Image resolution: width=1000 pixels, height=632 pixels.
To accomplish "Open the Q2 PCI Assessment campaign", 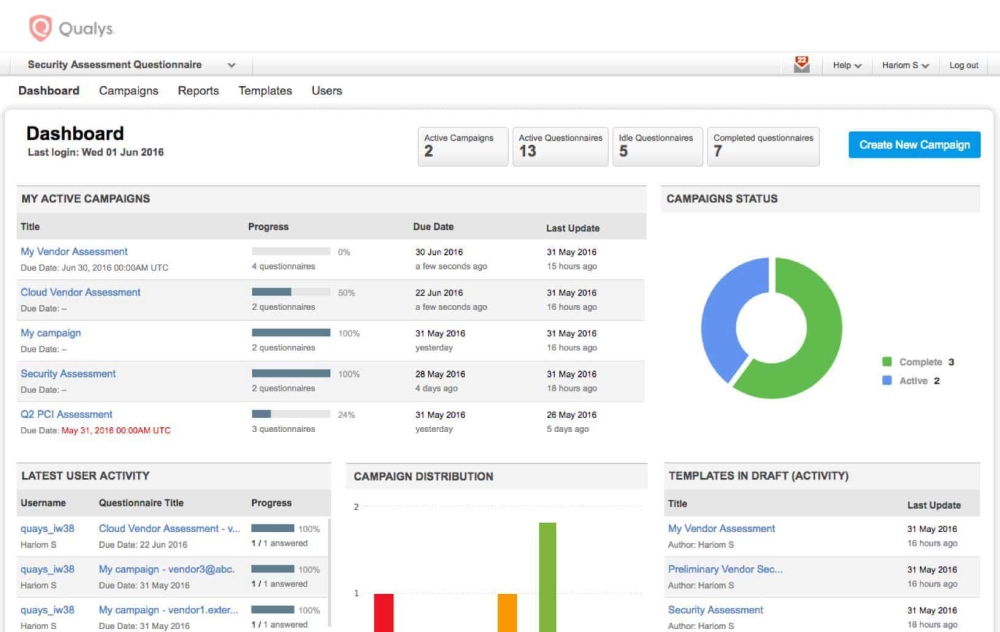I will [66, 415].
